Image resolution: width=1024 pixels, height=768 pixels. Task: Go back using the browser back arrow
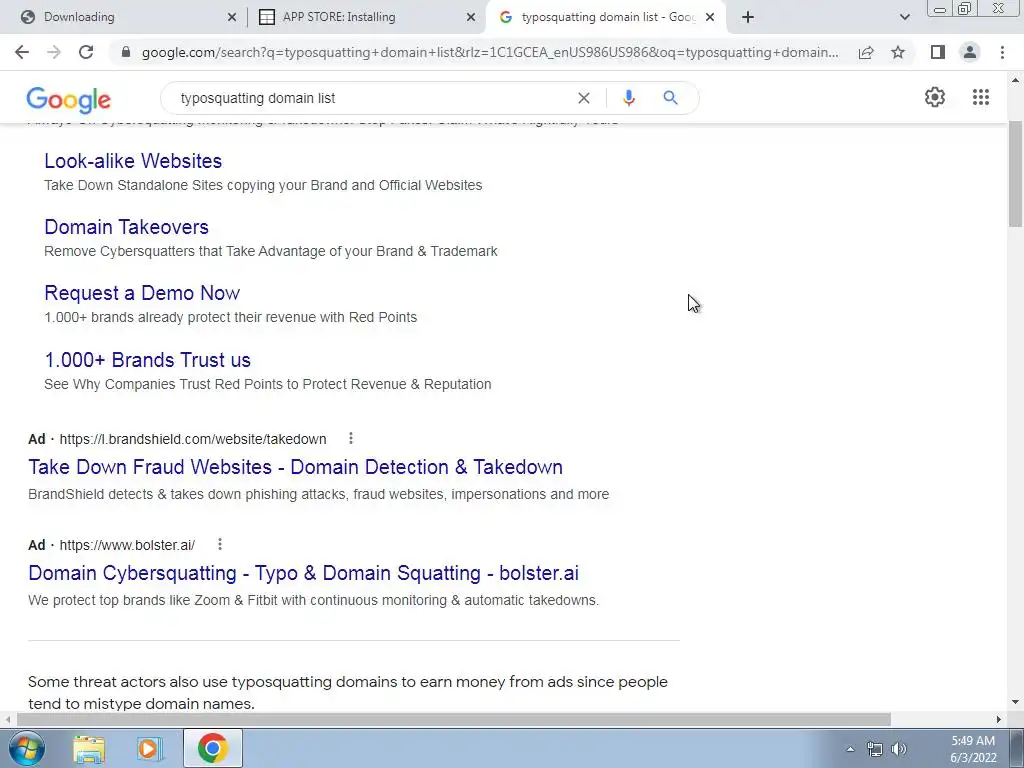pyautogui.click(x=22, y=52)
